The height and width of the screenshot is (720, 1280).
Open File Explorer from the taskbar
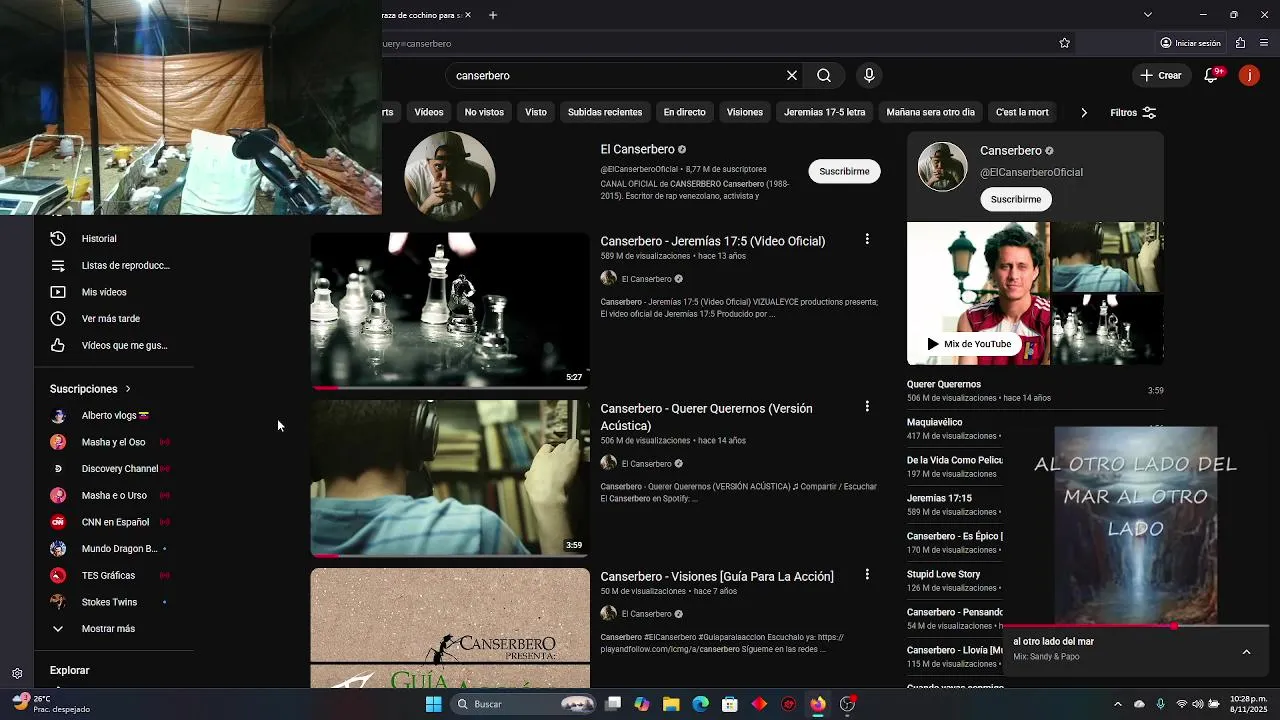point(671,704)
